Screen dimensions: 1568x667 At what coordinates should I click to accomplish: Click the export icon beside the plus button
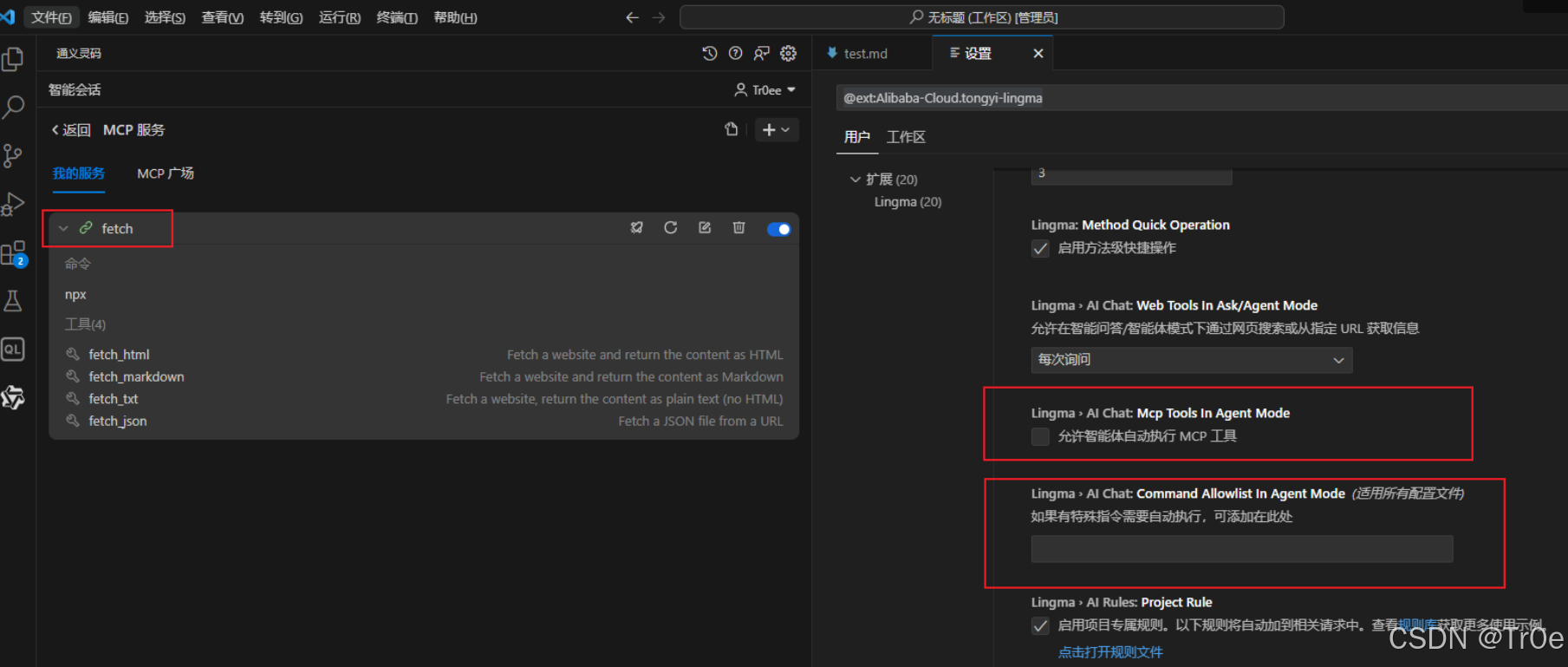coord(732,129)
